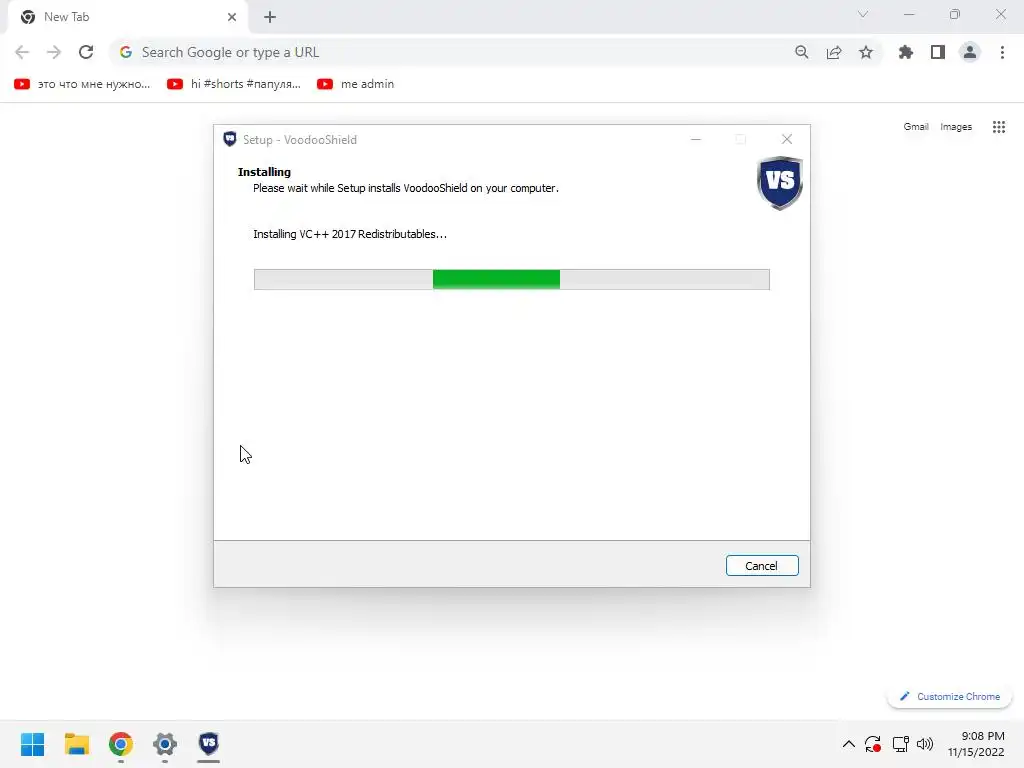Click the Chrome back arrow
The image size is (1024, 768).
point(22,52)
